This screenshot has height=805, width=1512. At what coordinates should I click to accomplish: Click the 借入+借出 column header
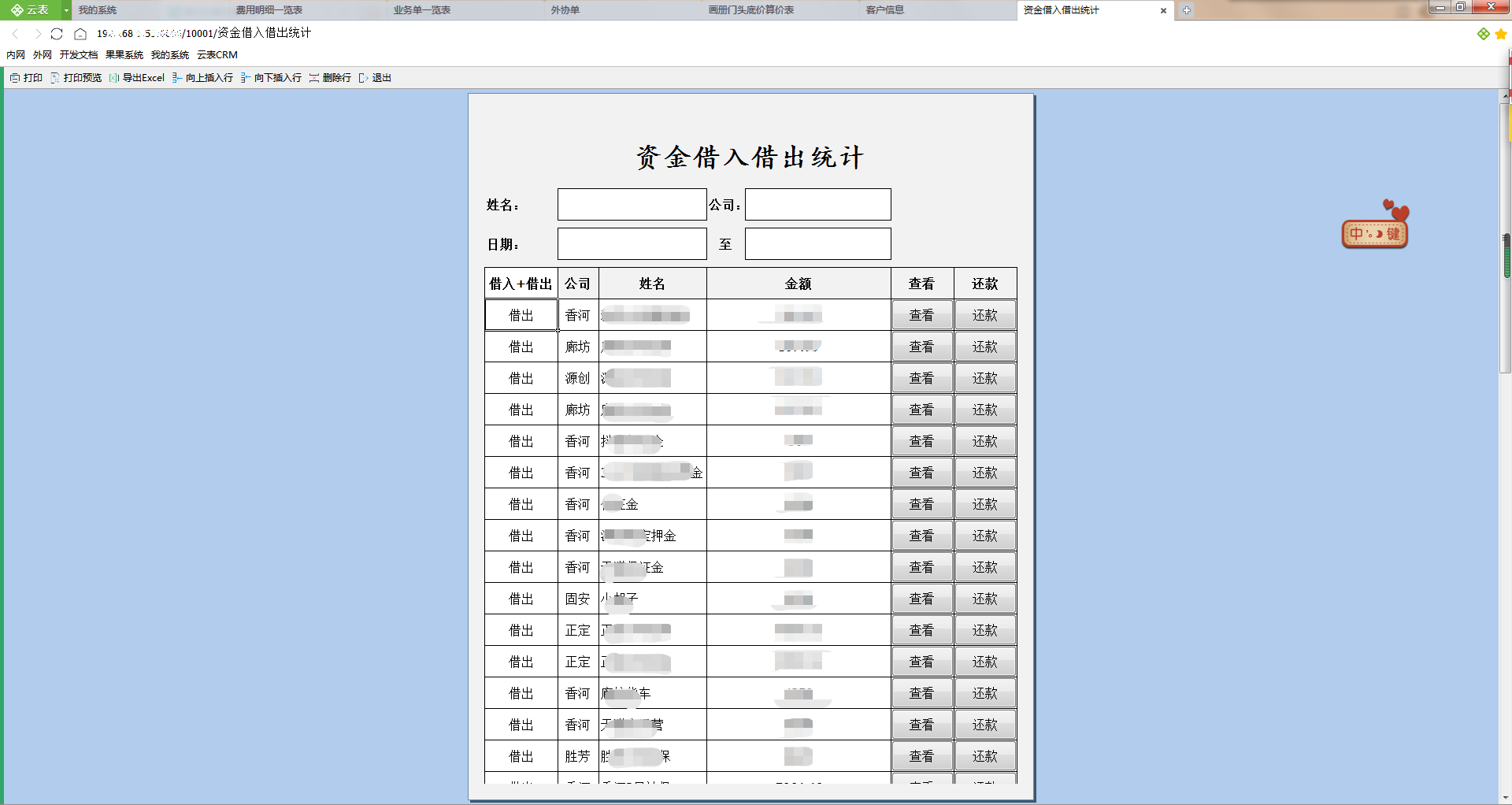click(521, 284)
